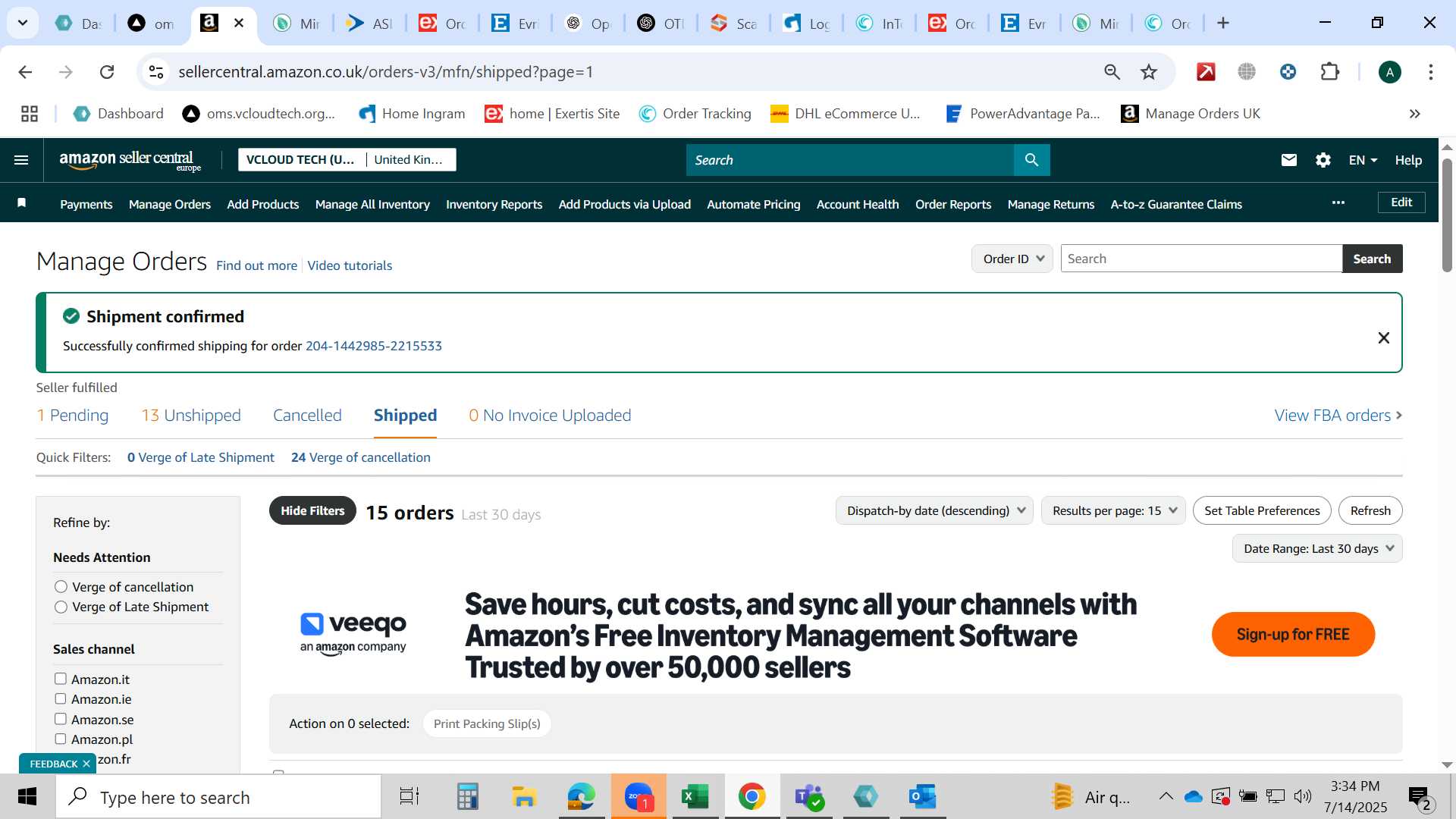Open Dispatch-by date sort dropdown
Viewport: 1456px width, 819px height.
(934, 510)
